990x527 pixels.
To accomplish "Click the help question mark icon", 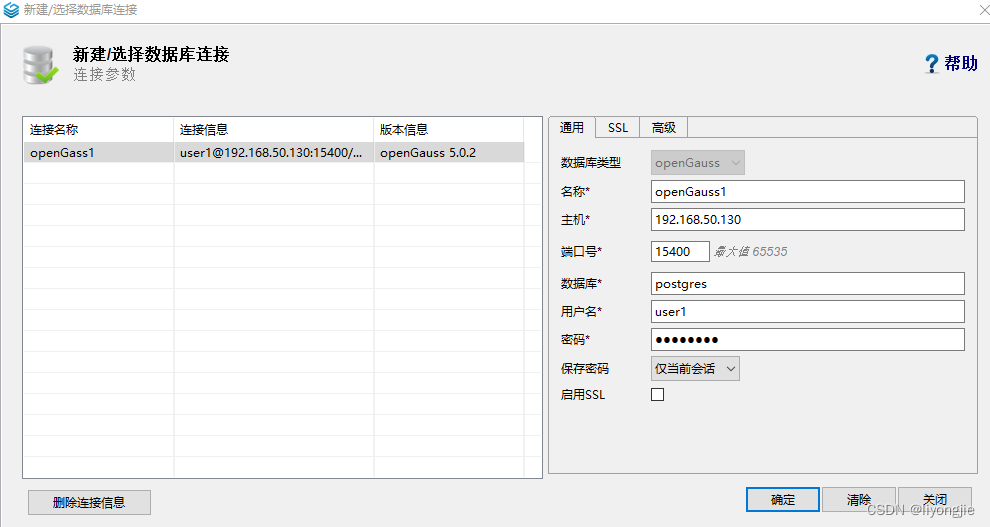I will (931, 63).
